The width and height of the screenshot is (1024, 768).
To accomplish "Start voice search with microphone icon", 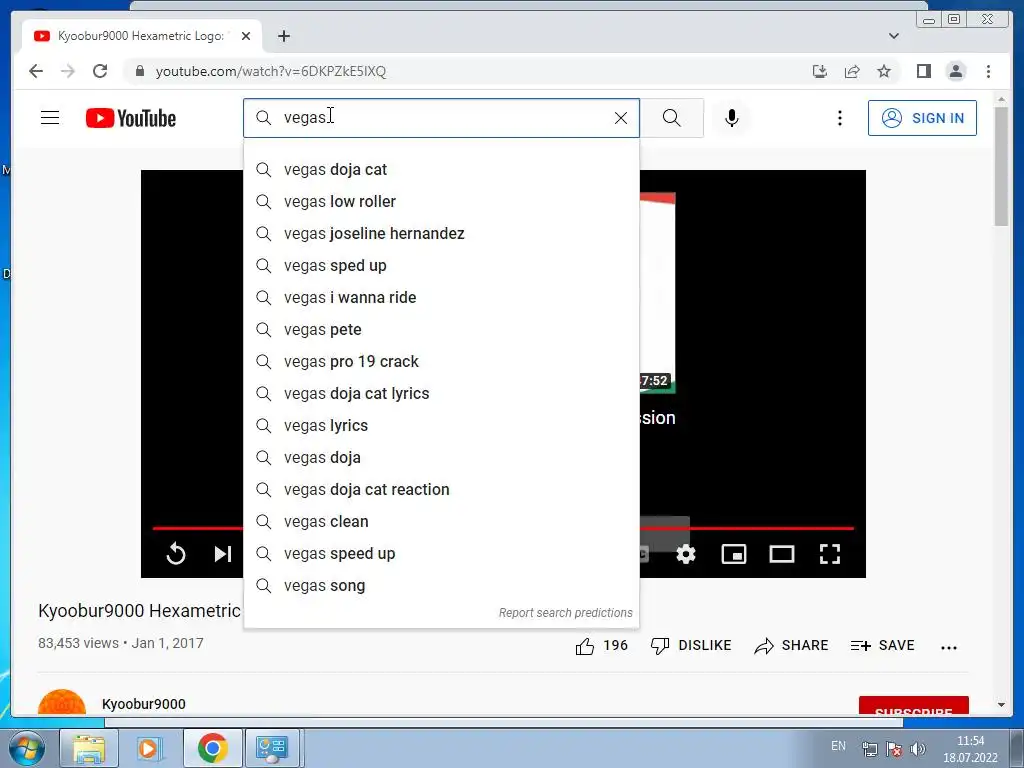I will click(x=731, y=118).
